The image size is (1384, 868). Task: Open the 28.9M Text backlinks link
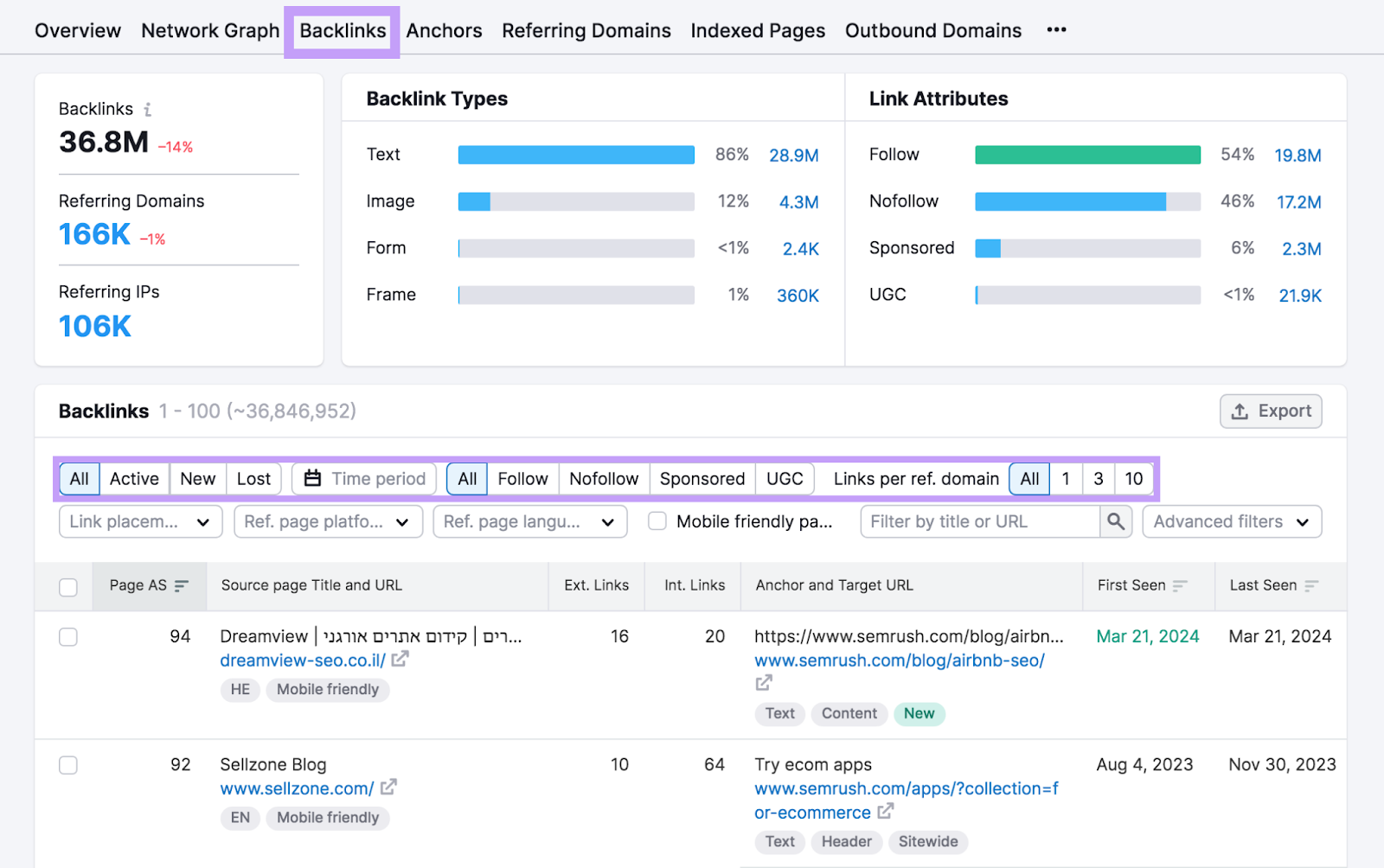pyautogui.click(x=792, y=156)
